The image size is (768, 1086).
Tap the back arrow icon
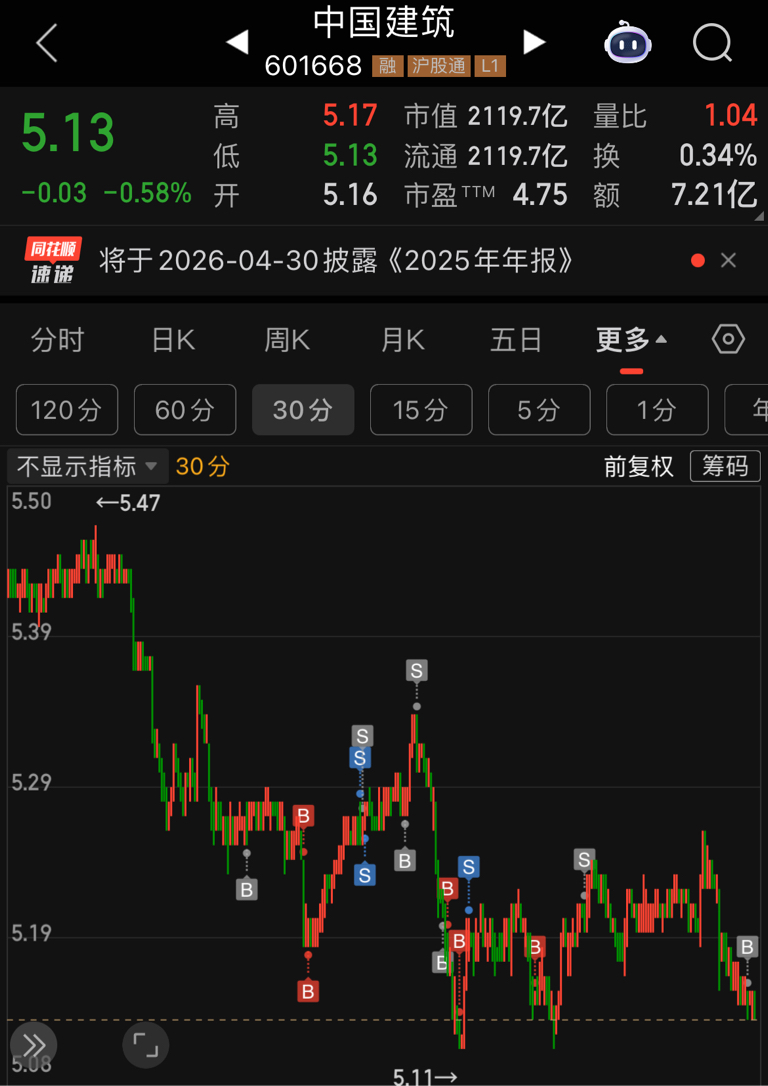point(47,44)
